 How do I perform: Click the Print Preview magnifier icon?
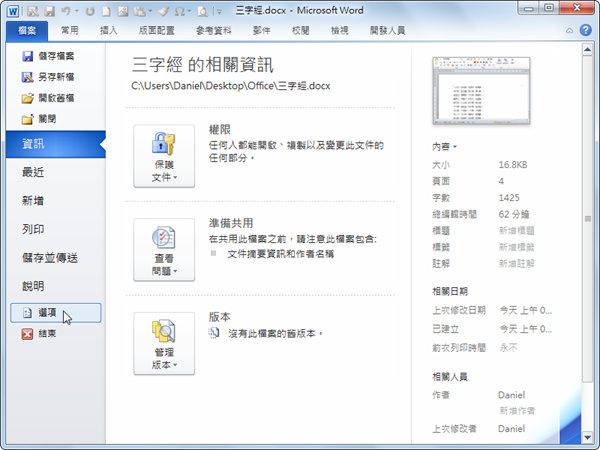click(x=202, y=11)
